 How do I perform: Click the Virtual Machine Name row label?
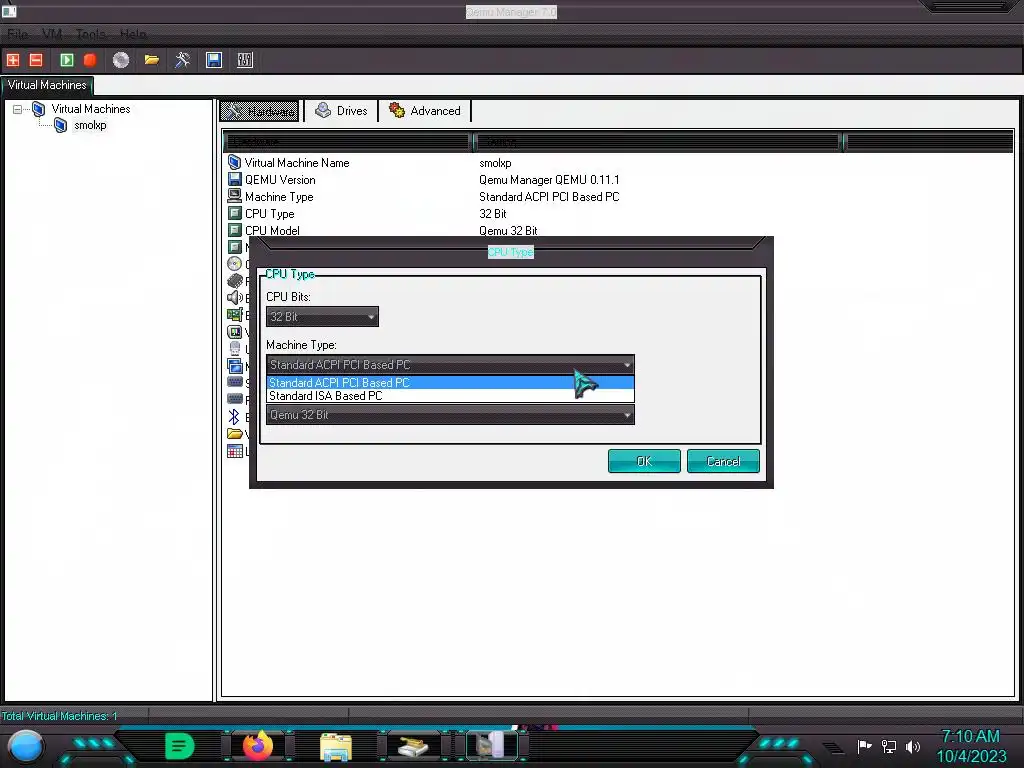click(x=296, y=163)
